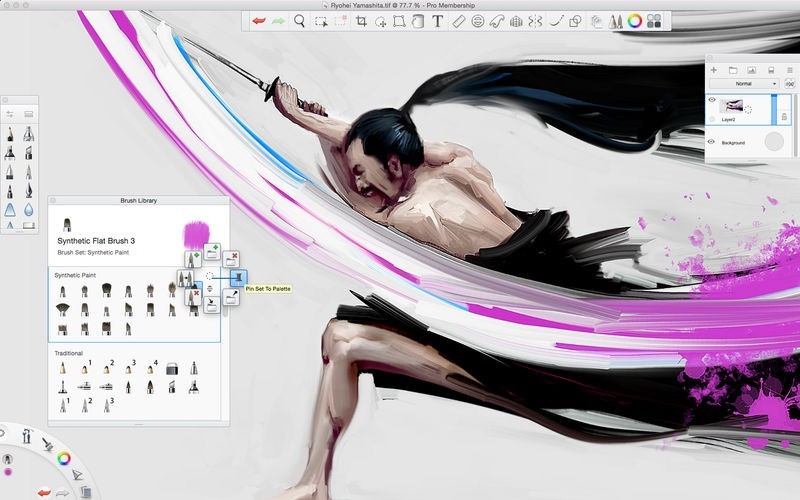Toggle the lock on Layer2

point(784,117)
